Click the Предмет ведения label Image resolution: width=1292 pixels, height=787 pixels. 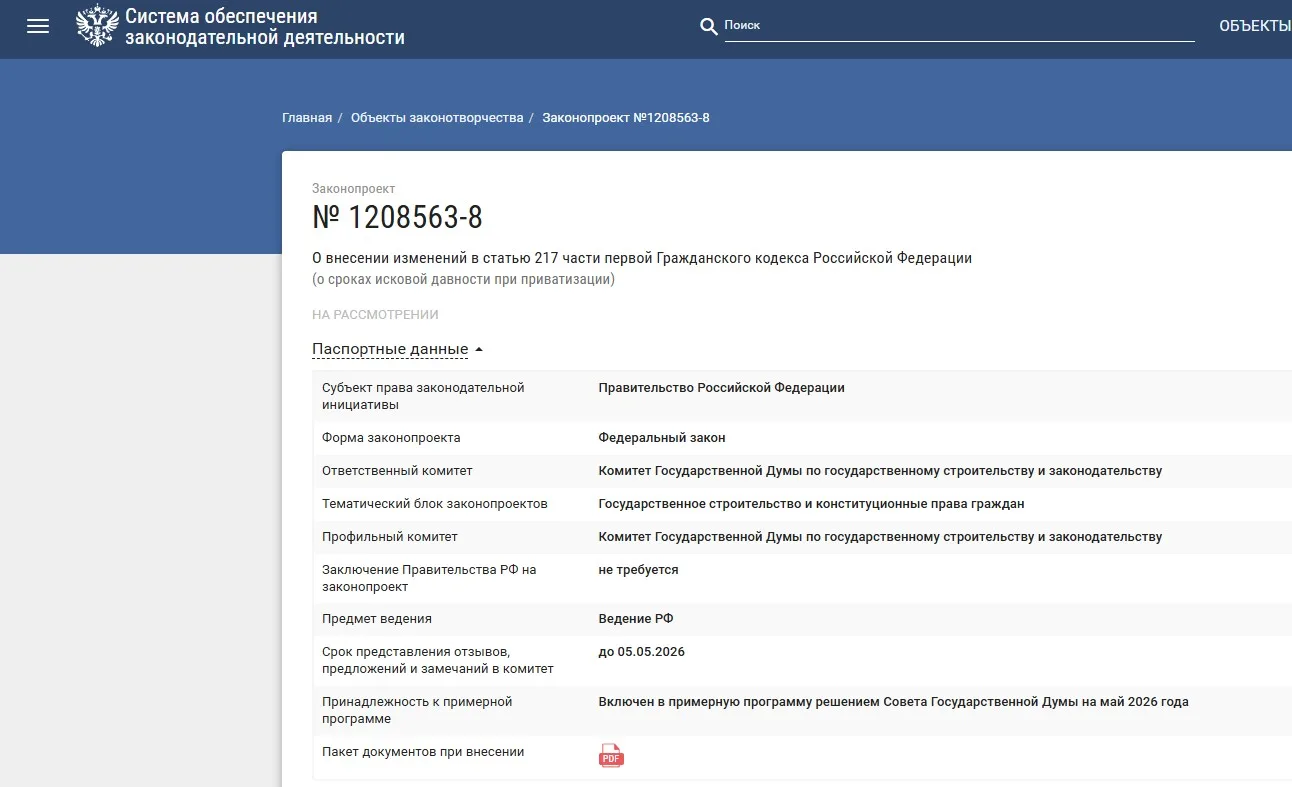pyautogui.click(x=377, y=619)
